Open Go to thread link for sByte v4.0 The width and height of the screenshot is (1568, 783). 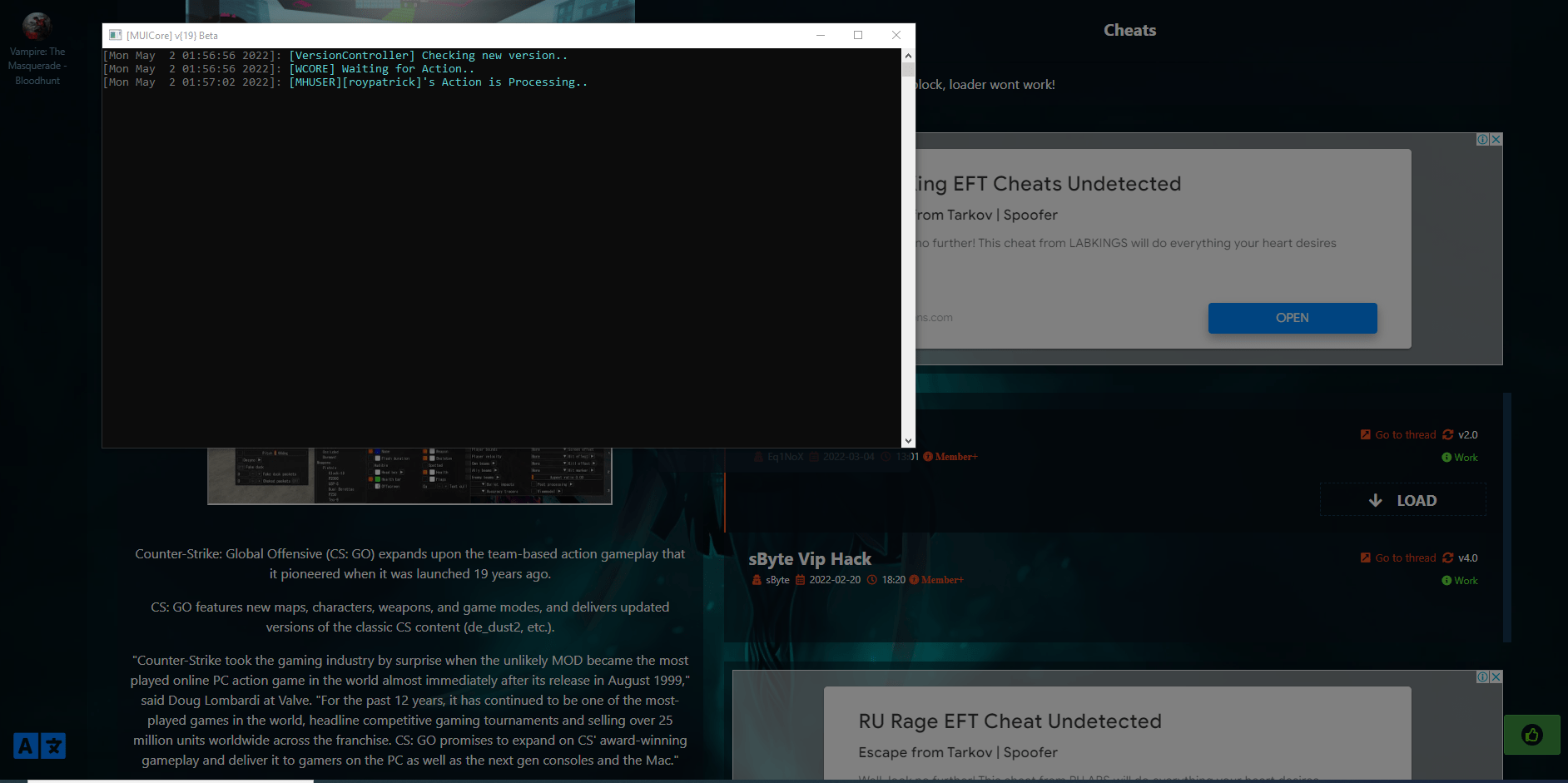(1398, 558)
